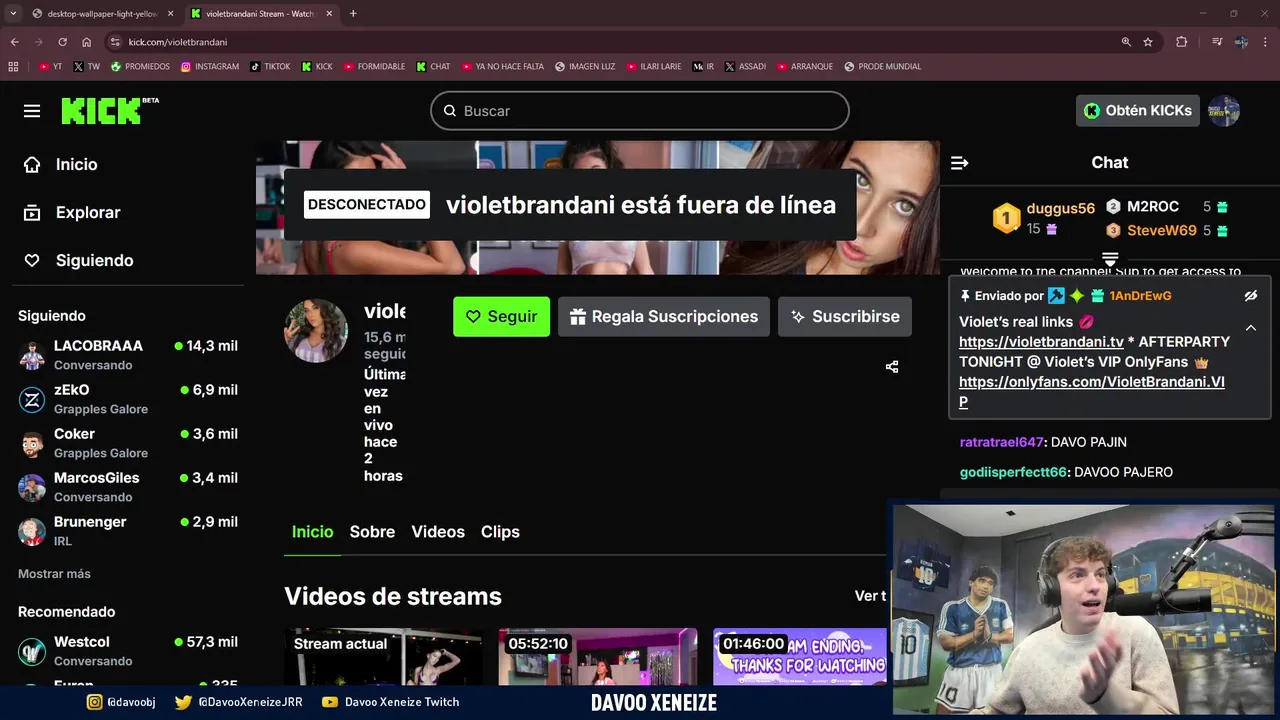Click username 1AnDrEwG in pinned message
The width and height of the screenshot is (1280, 720).
1140,296
